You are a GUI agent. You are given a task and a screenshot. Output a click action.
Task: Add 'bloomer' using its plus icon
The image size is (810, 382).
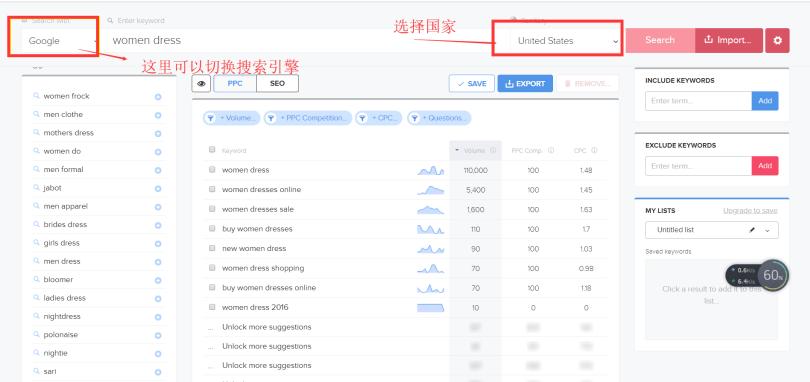click(158, 280)
